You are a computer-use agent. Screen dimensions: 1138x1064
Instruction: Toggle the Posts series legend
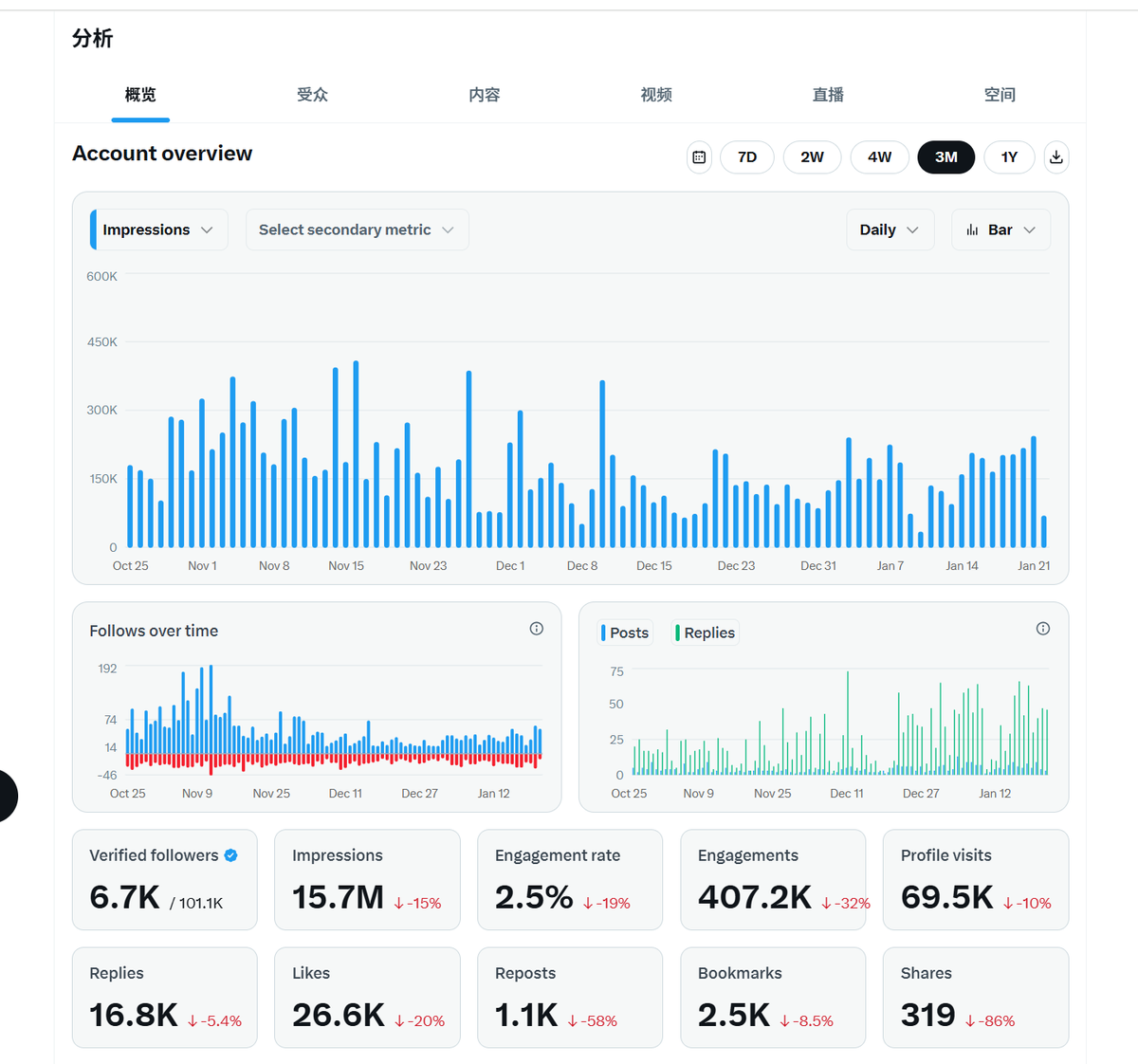(x=625, y=633)
